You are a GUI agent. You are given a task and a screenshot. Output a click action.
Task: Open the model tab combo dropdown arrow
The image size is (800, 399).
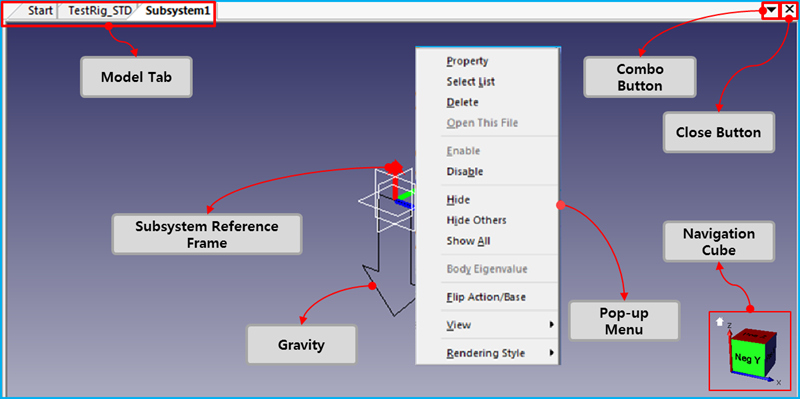[x=771, y=10]
